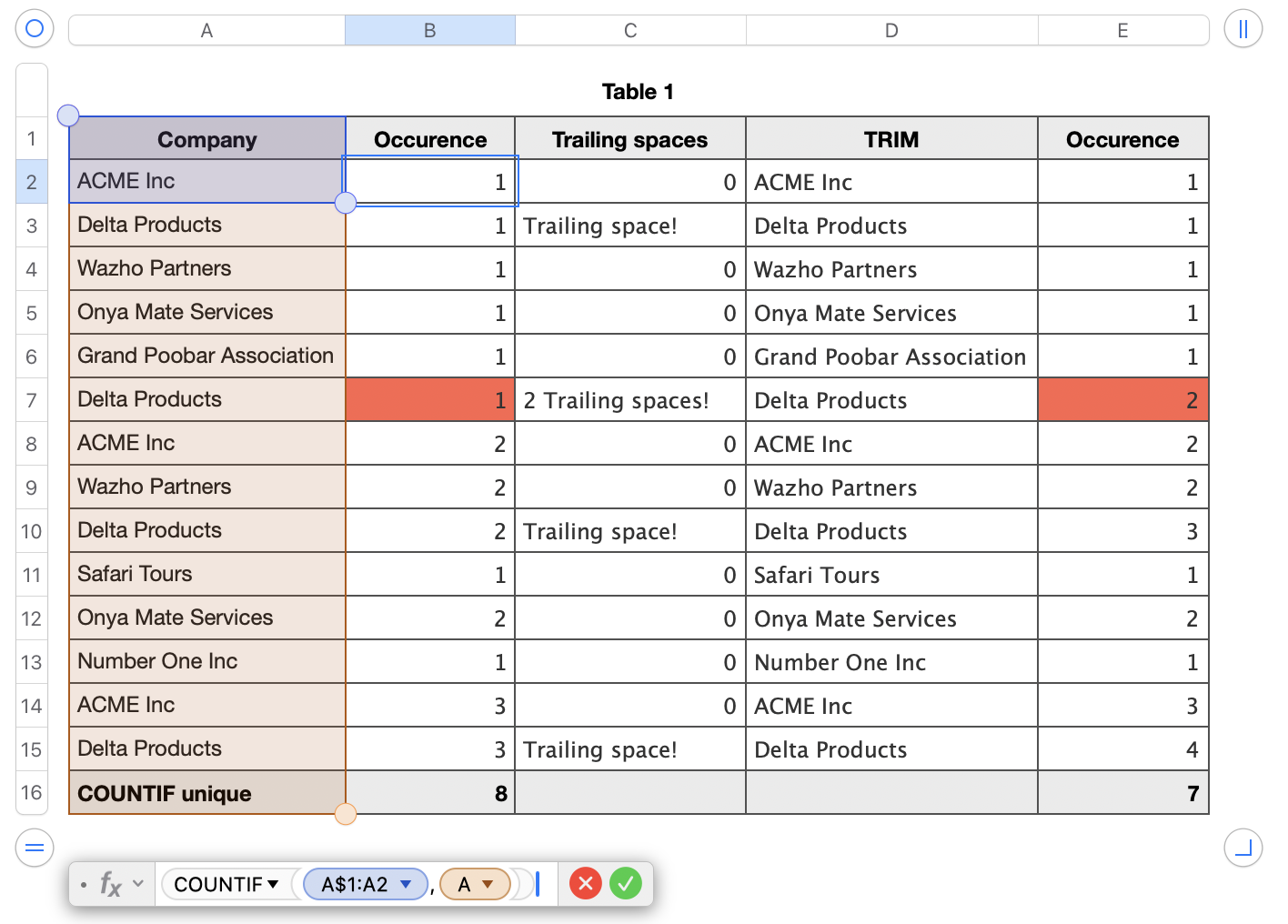This screenshot has height=924, width=1288.
Task: Click the "Company" header cell
Action: tap(207, 139)
